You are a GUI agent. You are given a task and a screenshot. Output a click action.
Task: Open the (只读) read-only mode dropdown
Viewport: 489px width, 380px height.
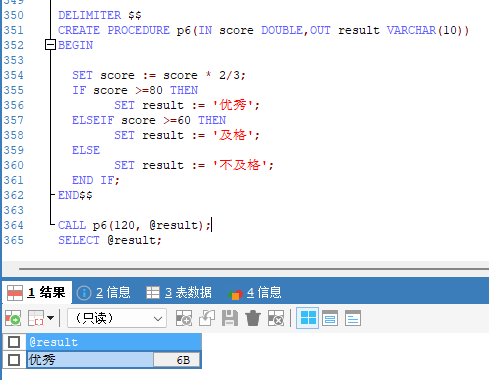click(117, 318)
